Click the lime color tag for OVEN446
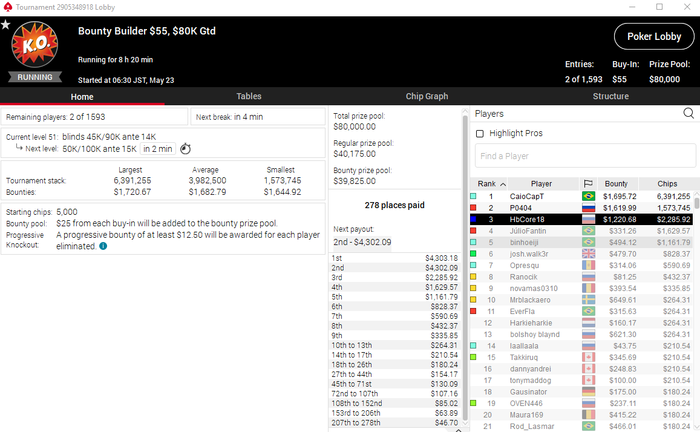 click(473, 403)
